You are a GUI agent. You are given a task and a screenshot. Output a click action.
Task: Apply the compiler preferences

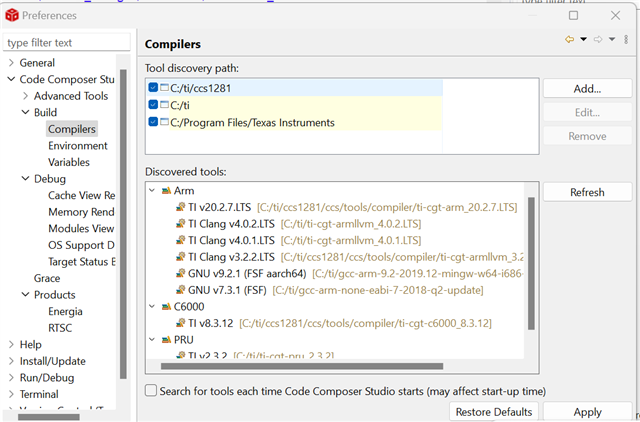pyautogui.click(x=587, y=412)
